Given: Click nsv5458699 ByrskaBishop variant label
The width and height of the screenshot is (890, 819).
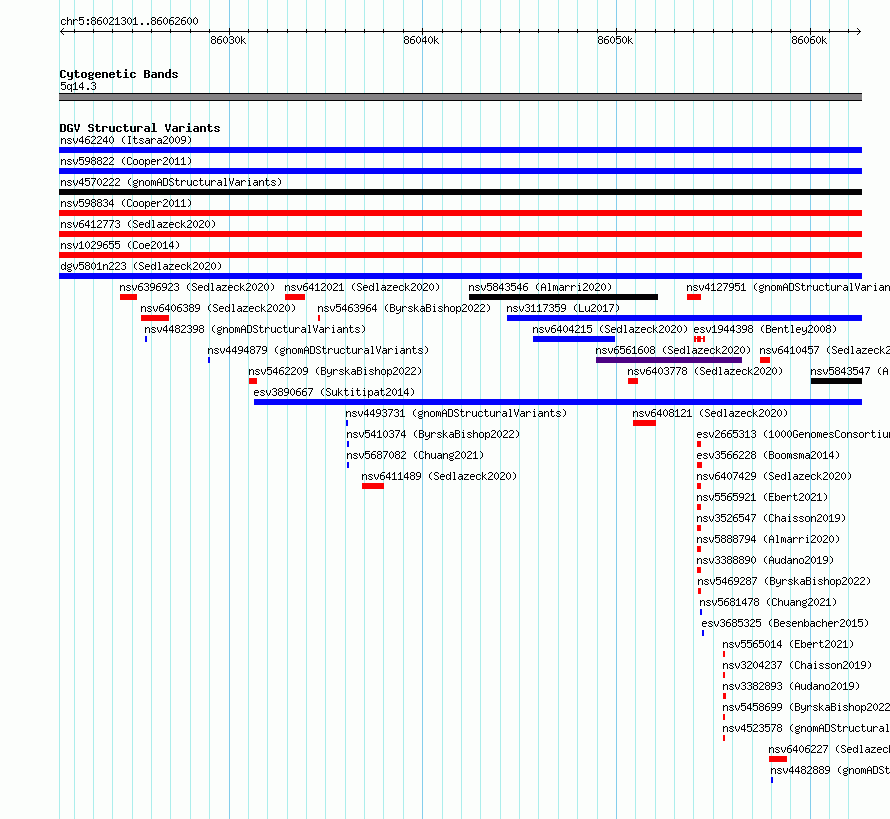Looking at the screenshot, I should [806, 707].
